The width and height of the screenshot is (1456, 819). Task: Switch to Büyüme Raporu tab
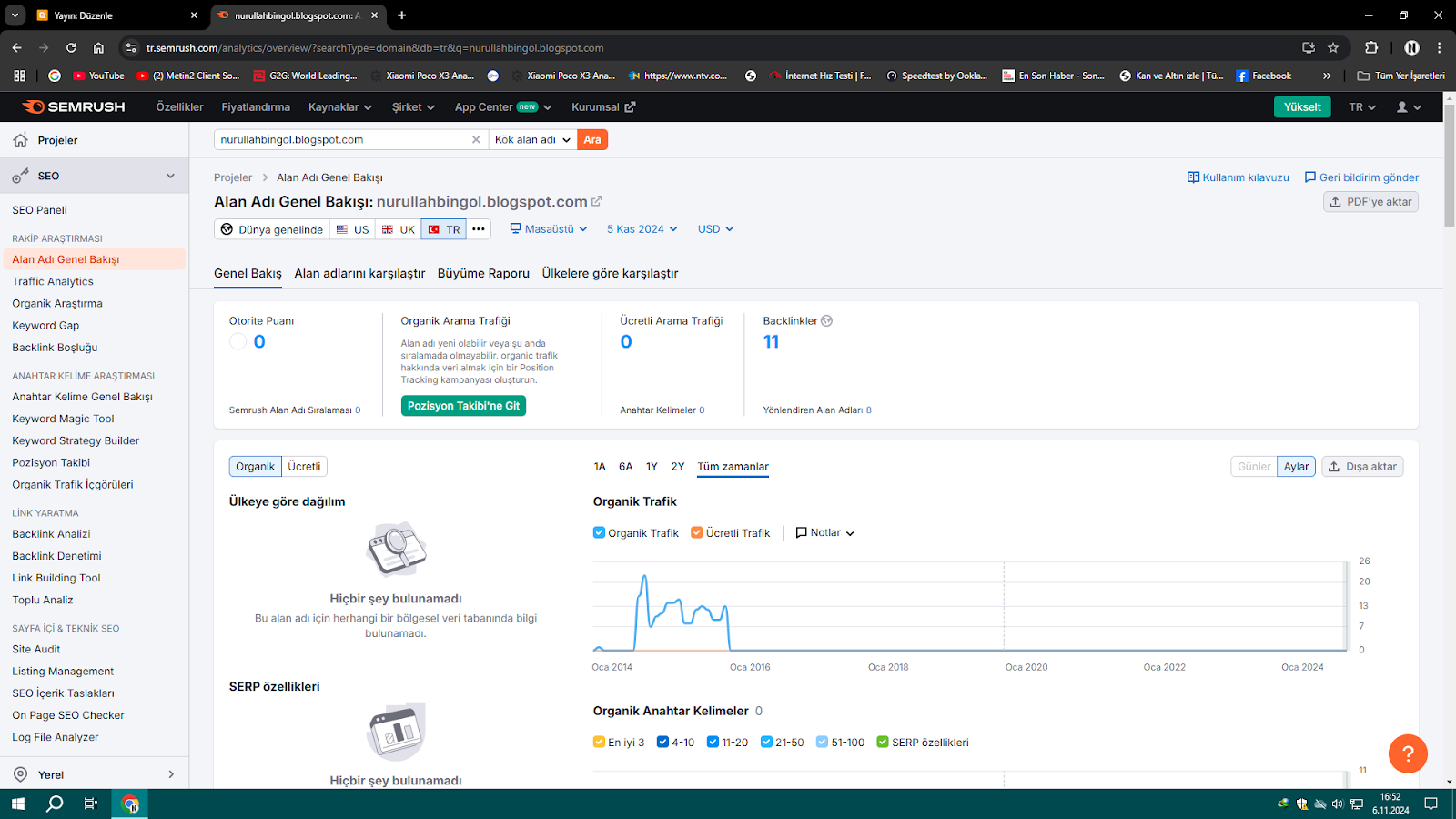pyautogui.click(x=483, y=273)
